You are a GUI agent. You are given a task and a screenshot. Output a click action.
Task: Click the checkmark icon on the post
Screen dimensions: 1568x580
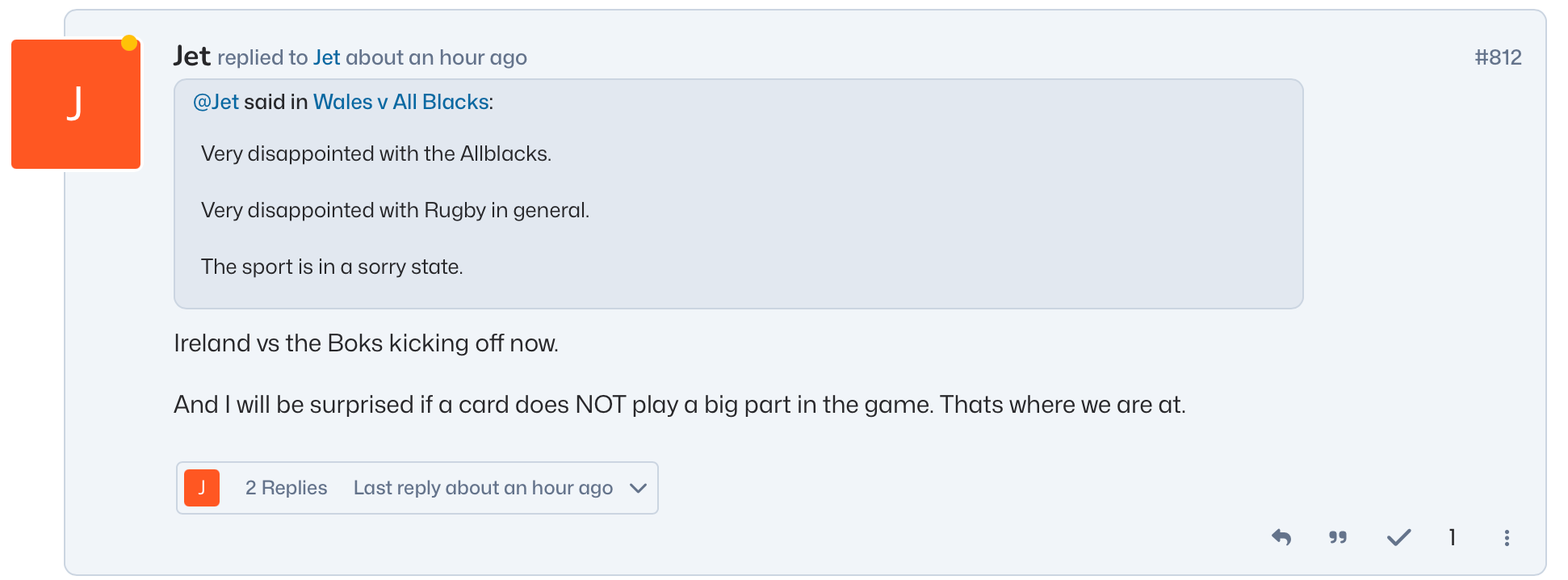coord(1398,536)
